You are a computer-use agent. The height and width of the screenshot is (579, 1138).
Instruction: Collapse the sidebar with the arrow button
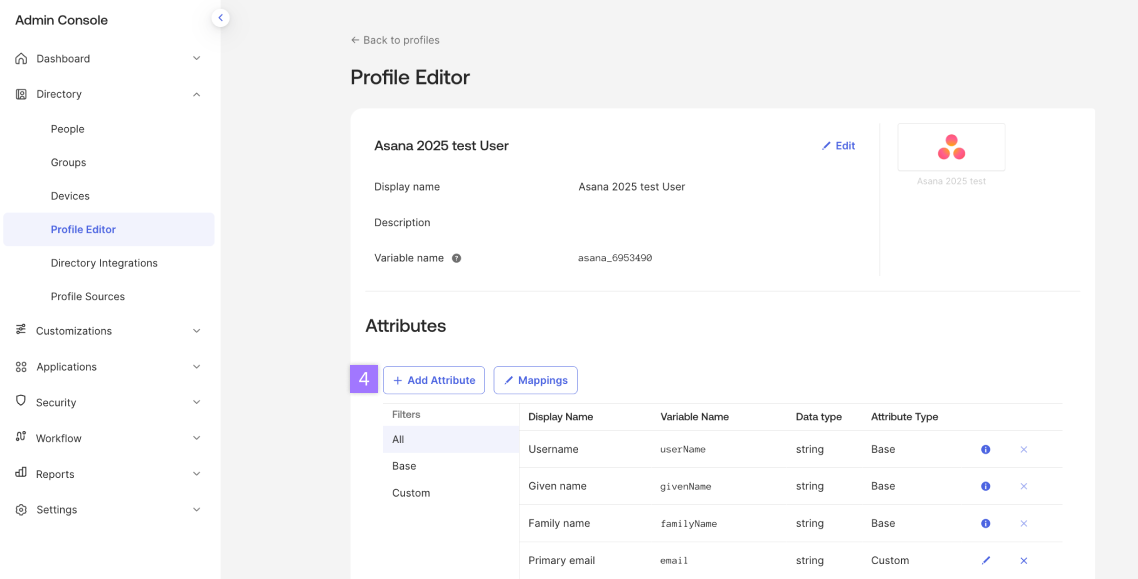221,18
